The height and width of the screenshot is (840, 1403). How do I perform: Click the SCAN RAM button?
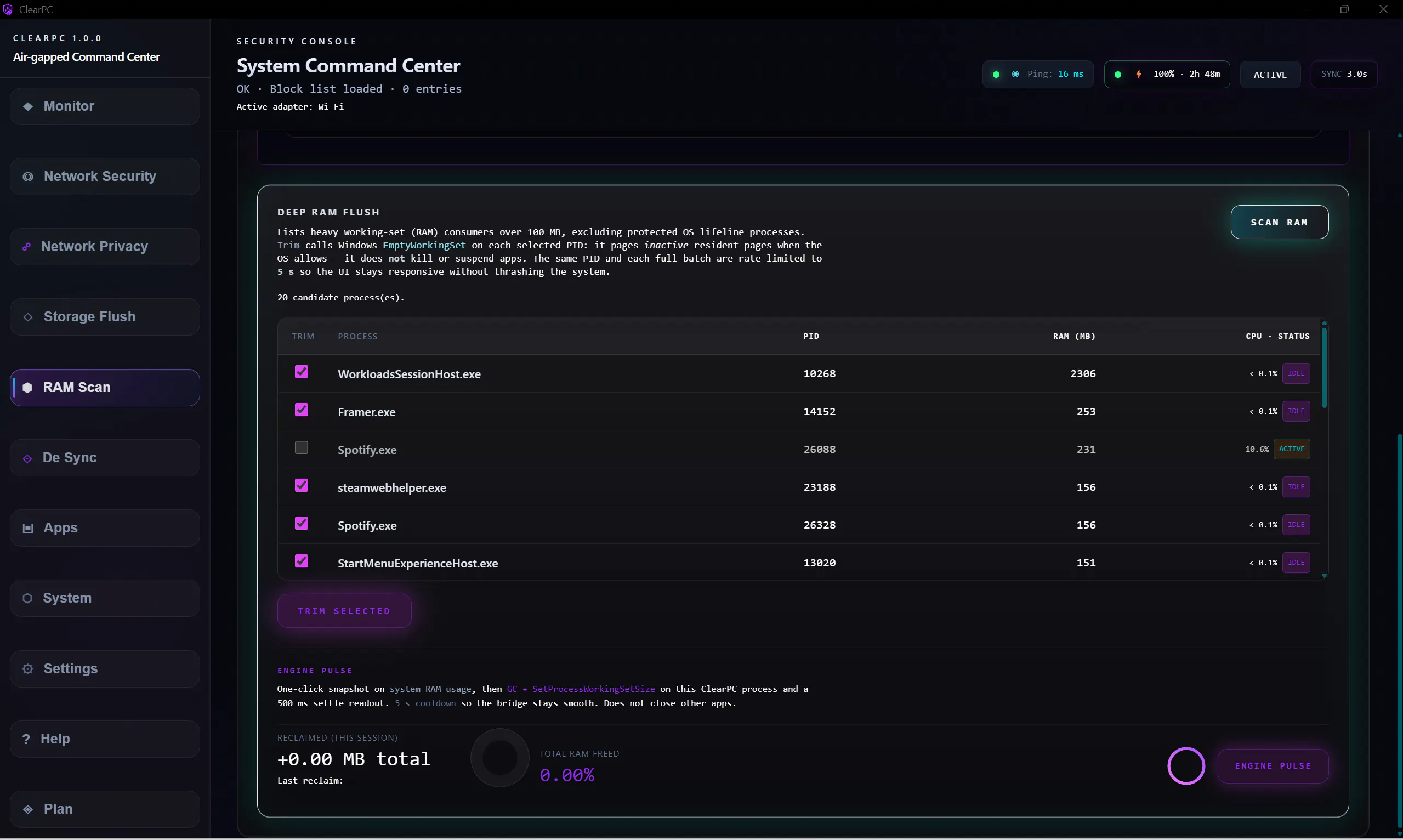[x=1279, y=223]
